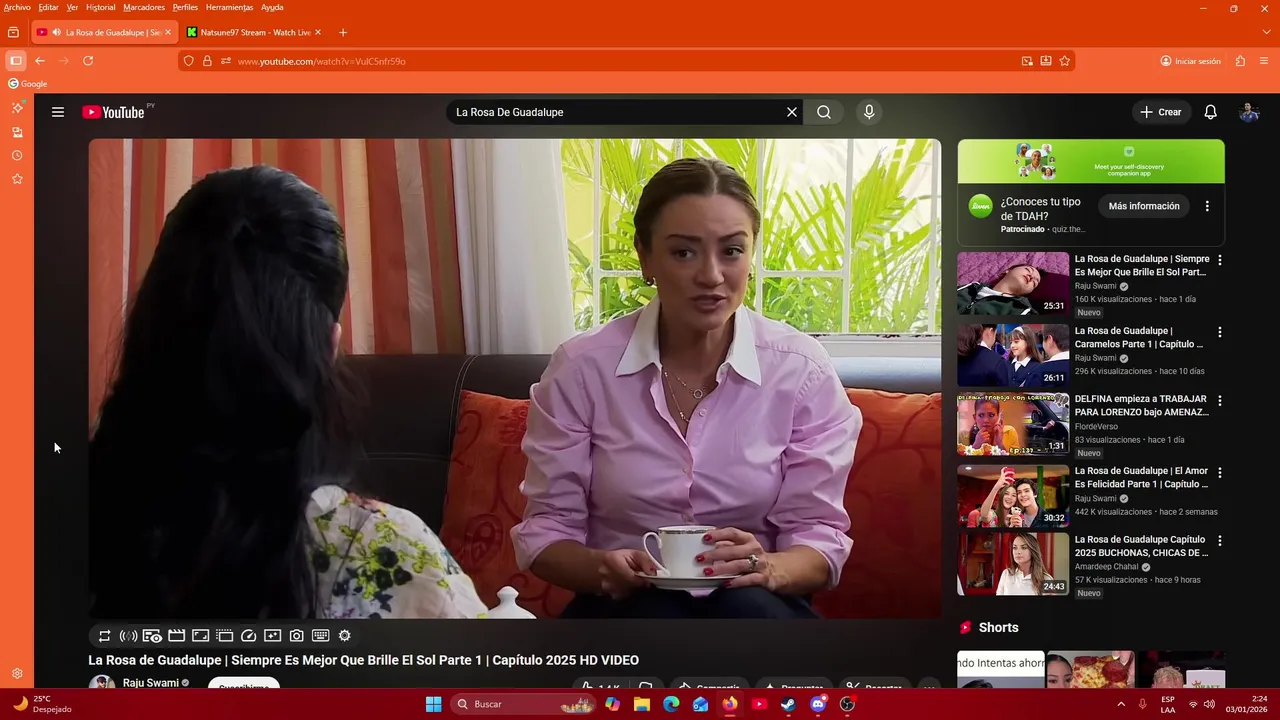
Task: Go back with the browser back arrow
Action: pos(40,61)
